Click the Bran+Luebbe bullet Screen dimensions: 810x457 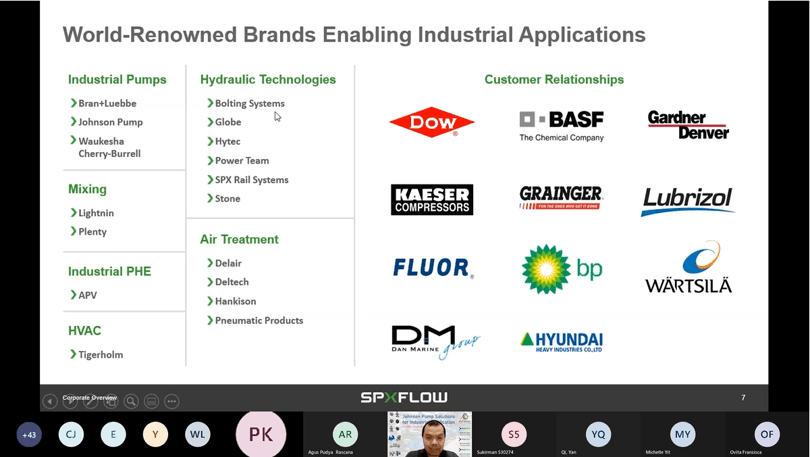coord(103,103)
